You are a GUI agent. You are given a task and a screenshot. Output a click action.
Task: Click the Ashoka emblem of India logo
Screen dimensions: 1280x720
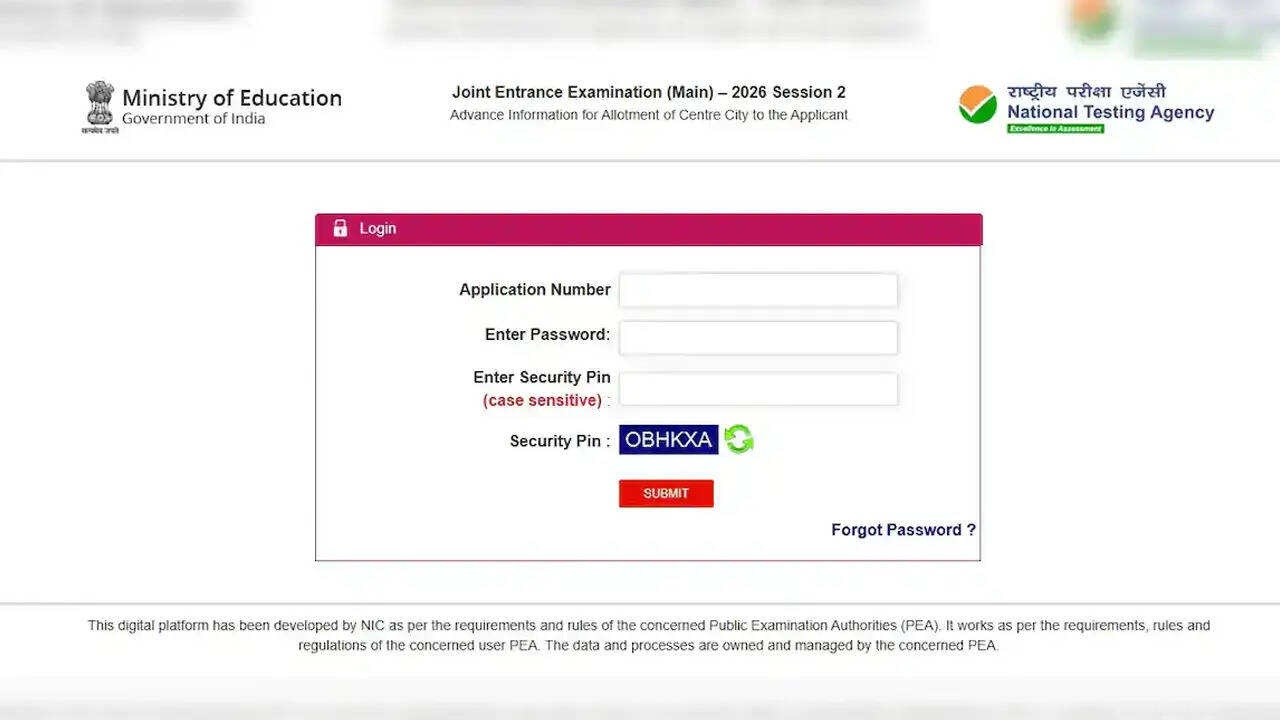(x=100, y=105)
